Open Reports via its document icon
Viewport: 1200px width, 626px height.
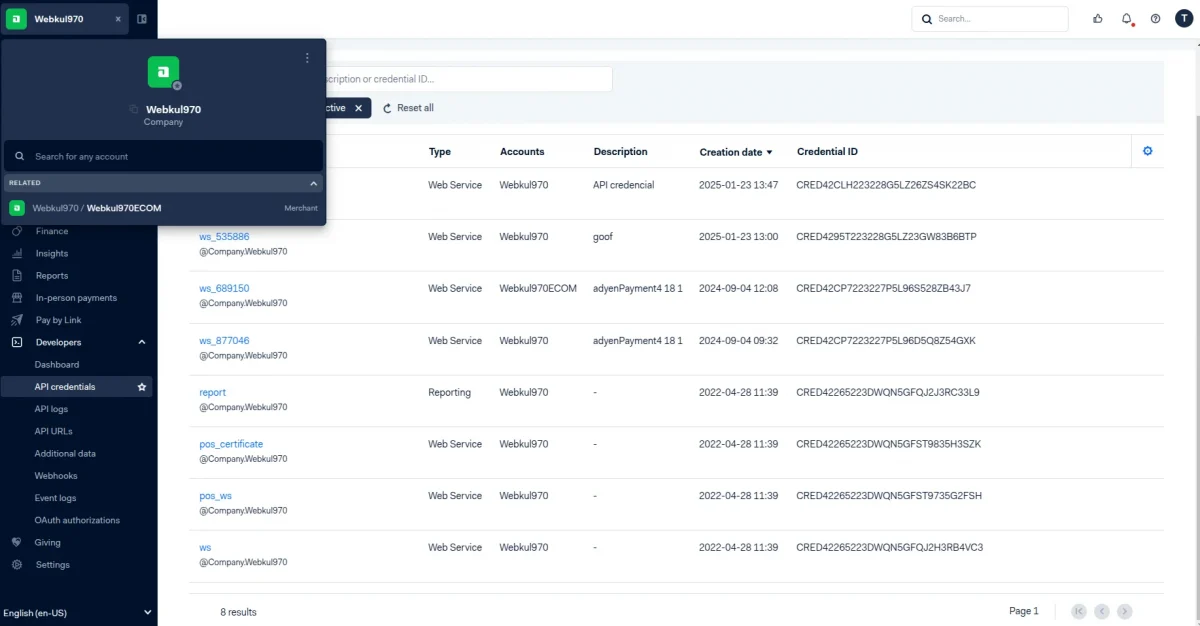[16, 275]
